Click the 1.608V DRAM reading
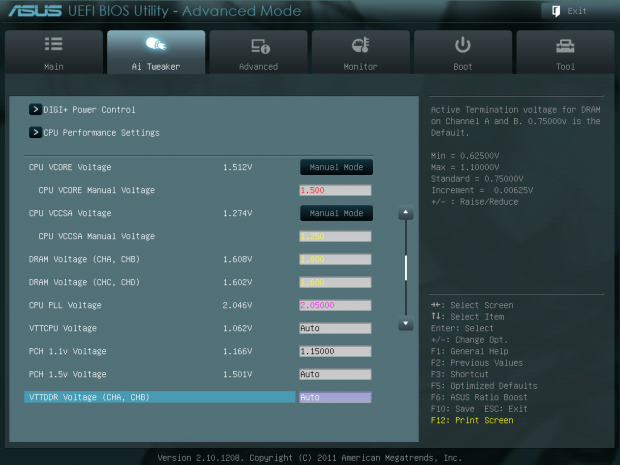 pos(238,259)
